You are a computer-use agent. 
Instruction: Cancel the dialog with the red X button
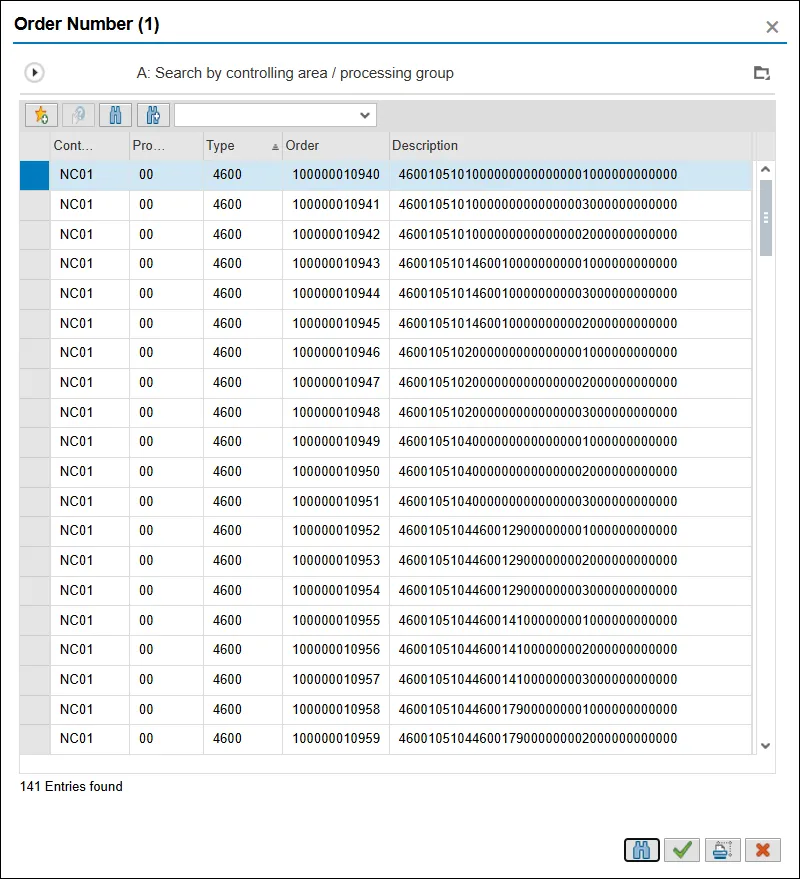pos(762,849)
